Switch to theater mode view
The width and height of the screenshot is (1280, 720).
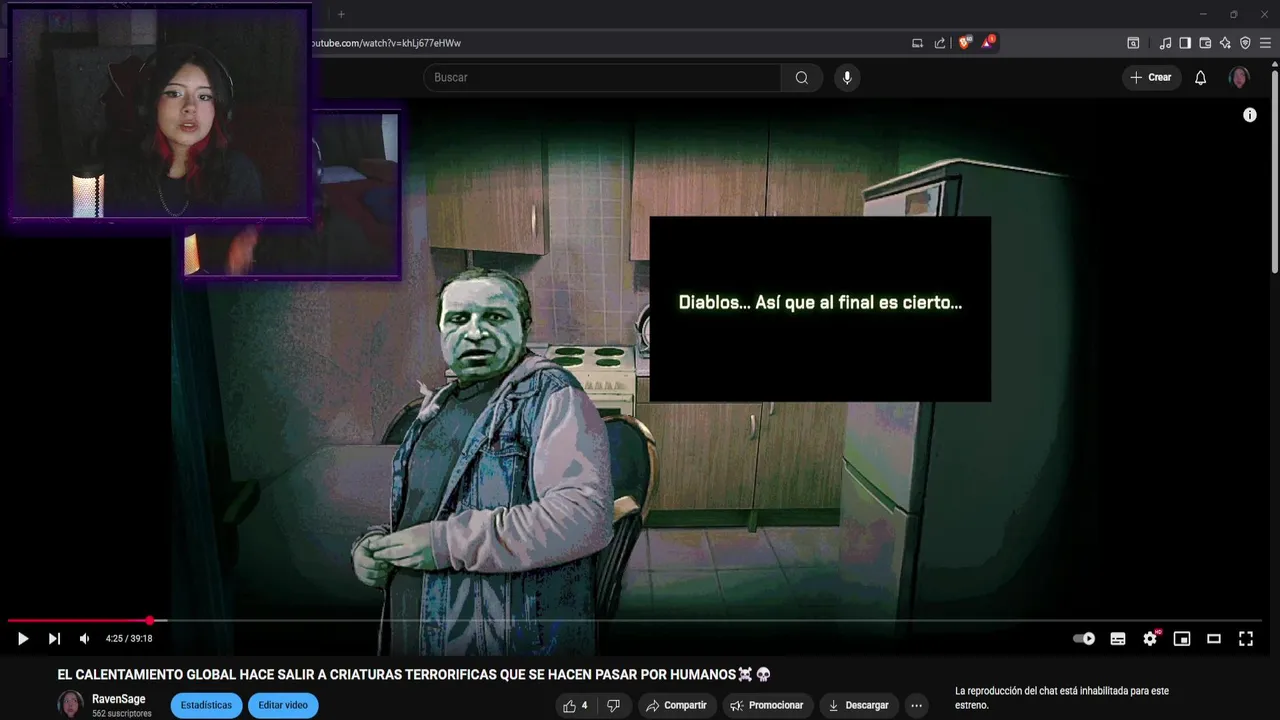click(x=1214, y=639)
